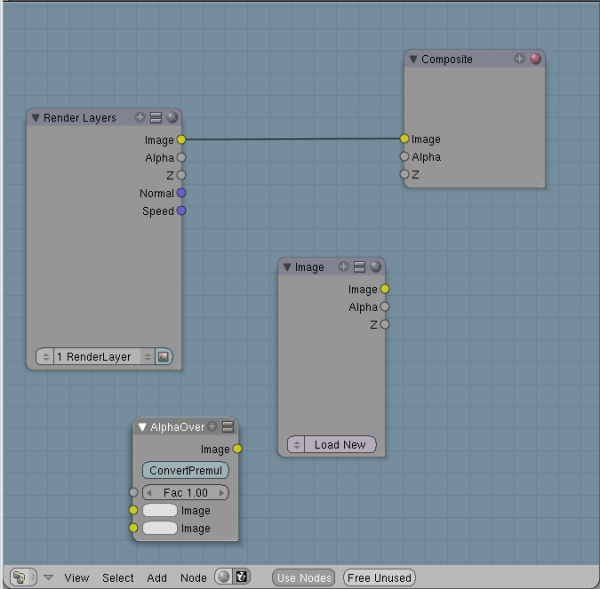Click red preview sphere on Composite node
600x589 pixels.
[535, 59]
